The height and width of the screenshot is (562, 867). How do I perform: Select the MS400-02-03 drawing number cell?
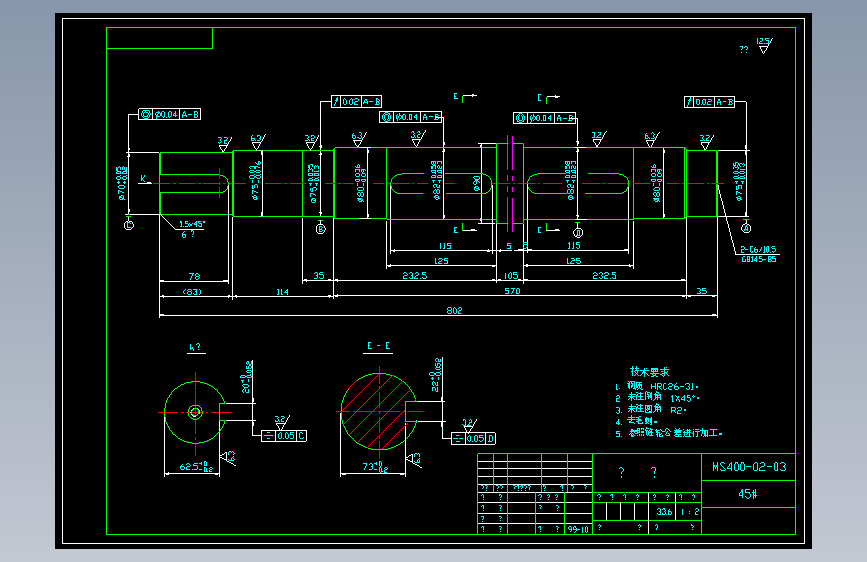click(749, 467)
